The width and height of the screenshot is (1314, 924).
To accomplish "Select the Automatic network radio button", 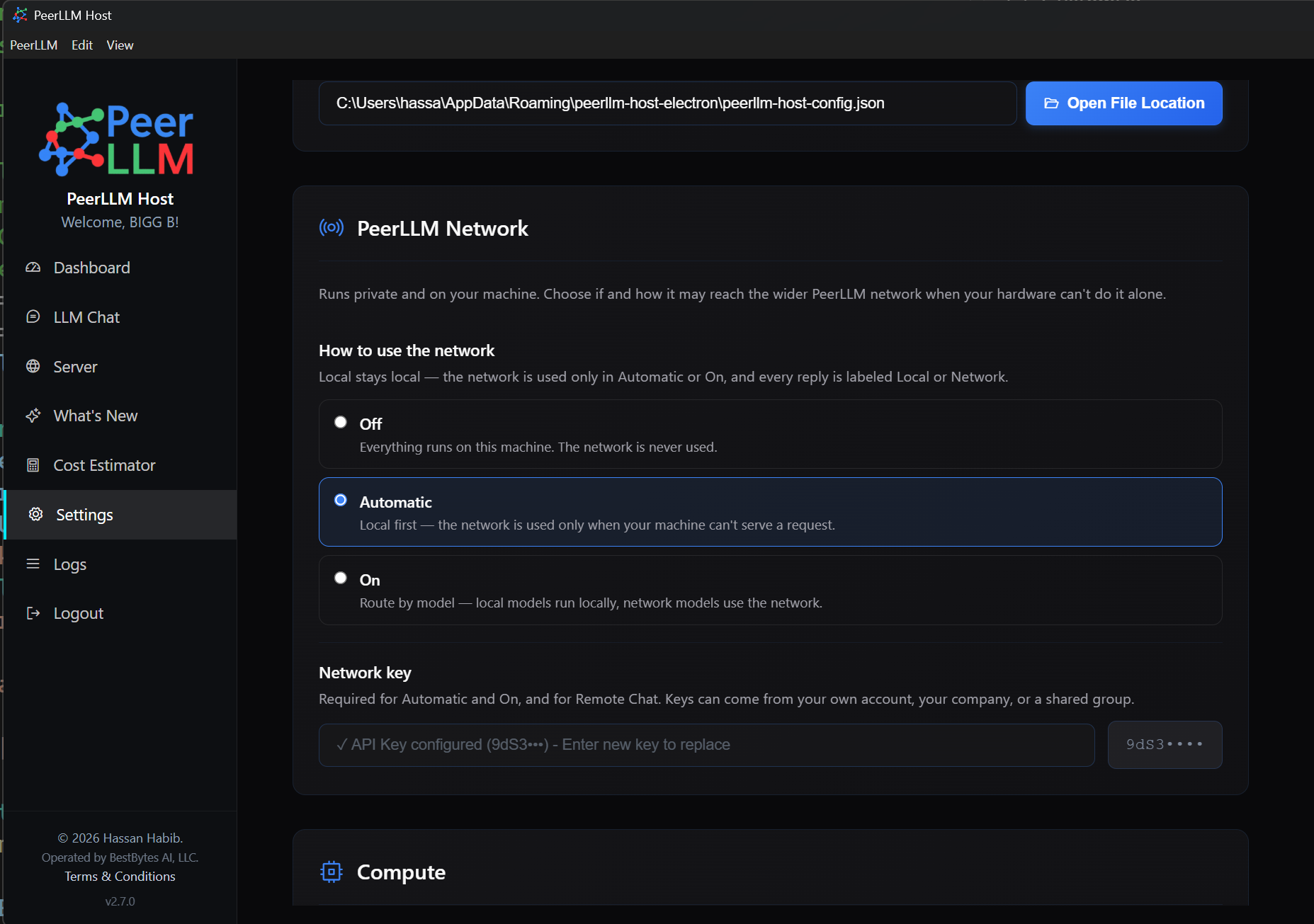I will [x=341, y=500].
